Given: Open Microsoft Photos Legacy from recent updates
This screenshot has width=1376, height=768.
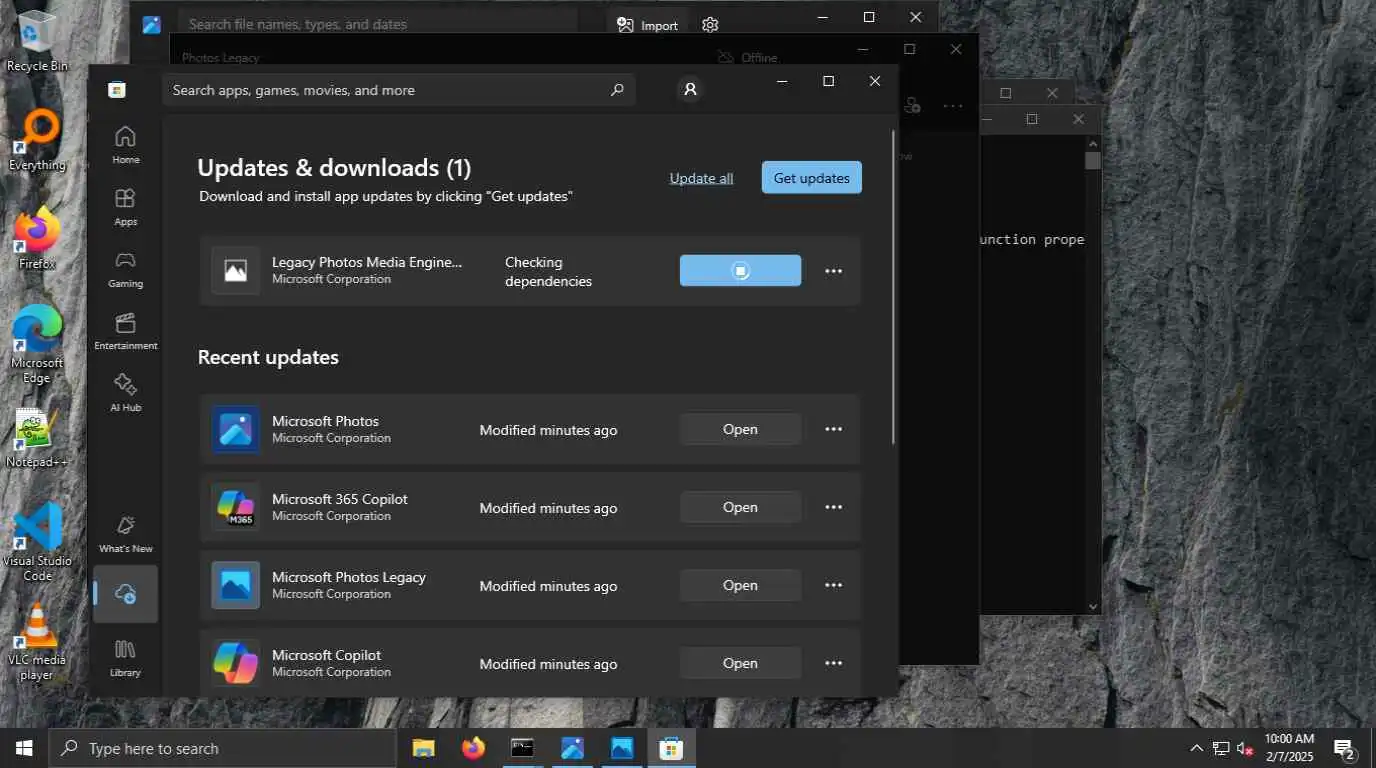Looking at the screenshot, I should tap(740, 585).
